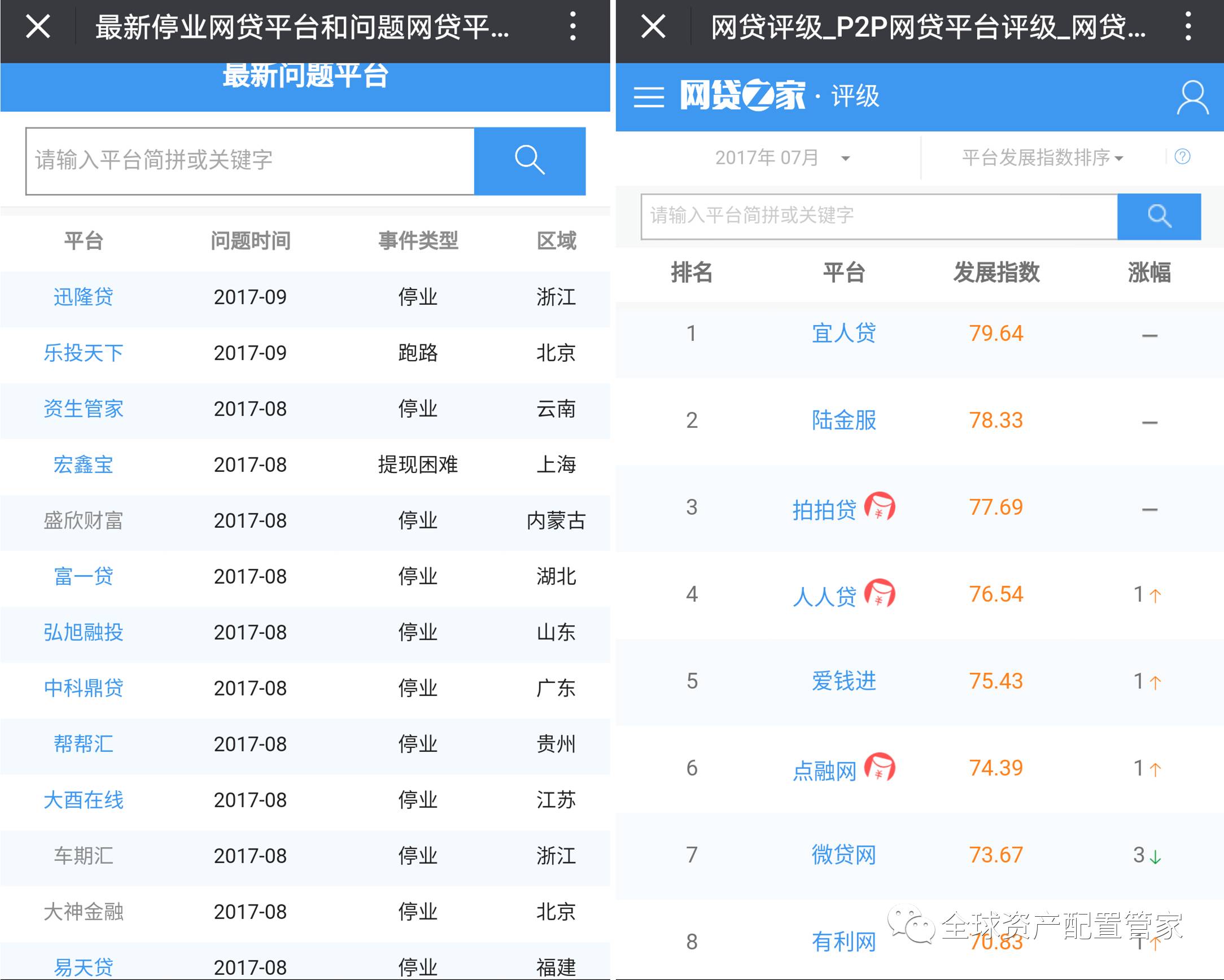
Task: Open the 富一贷 platform link
Action: (x=84, y=576)
